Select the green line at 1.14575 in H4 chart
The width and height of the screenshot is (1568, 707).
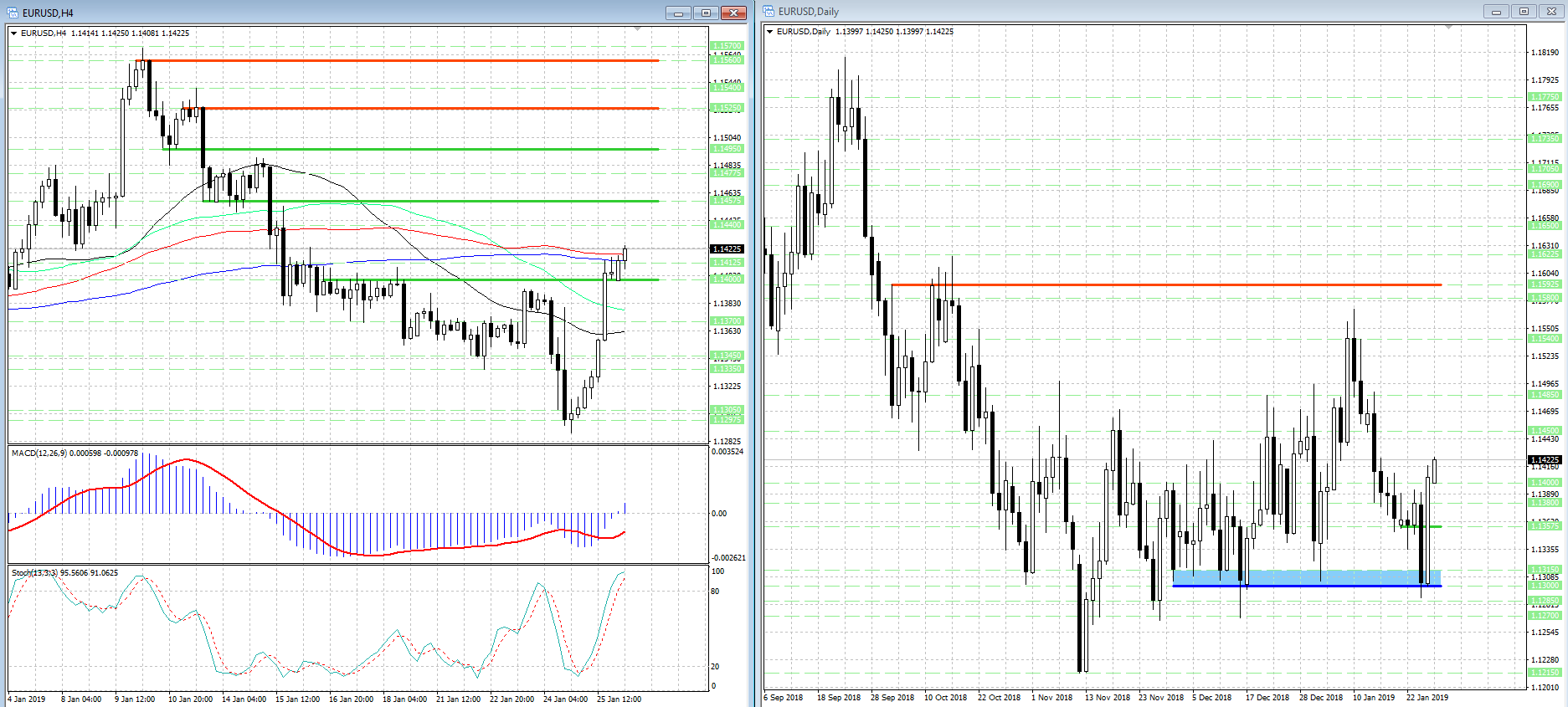(430, 201)
